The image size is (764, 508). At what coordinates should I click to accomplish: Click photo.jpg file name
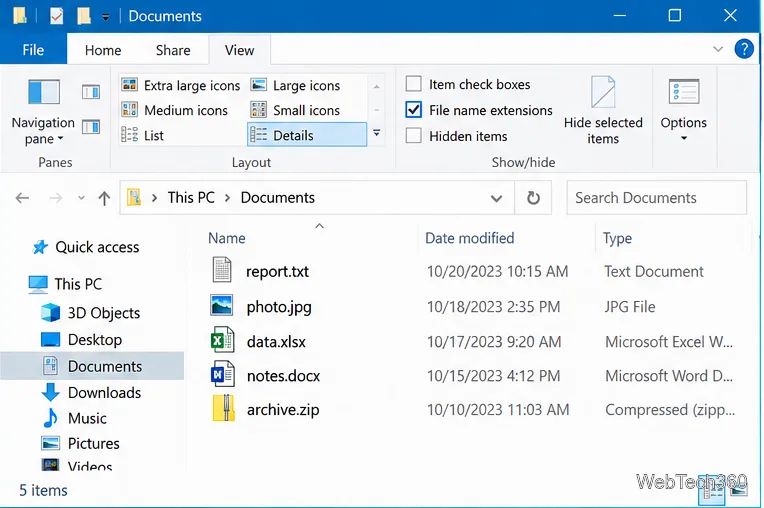[279, 307]
